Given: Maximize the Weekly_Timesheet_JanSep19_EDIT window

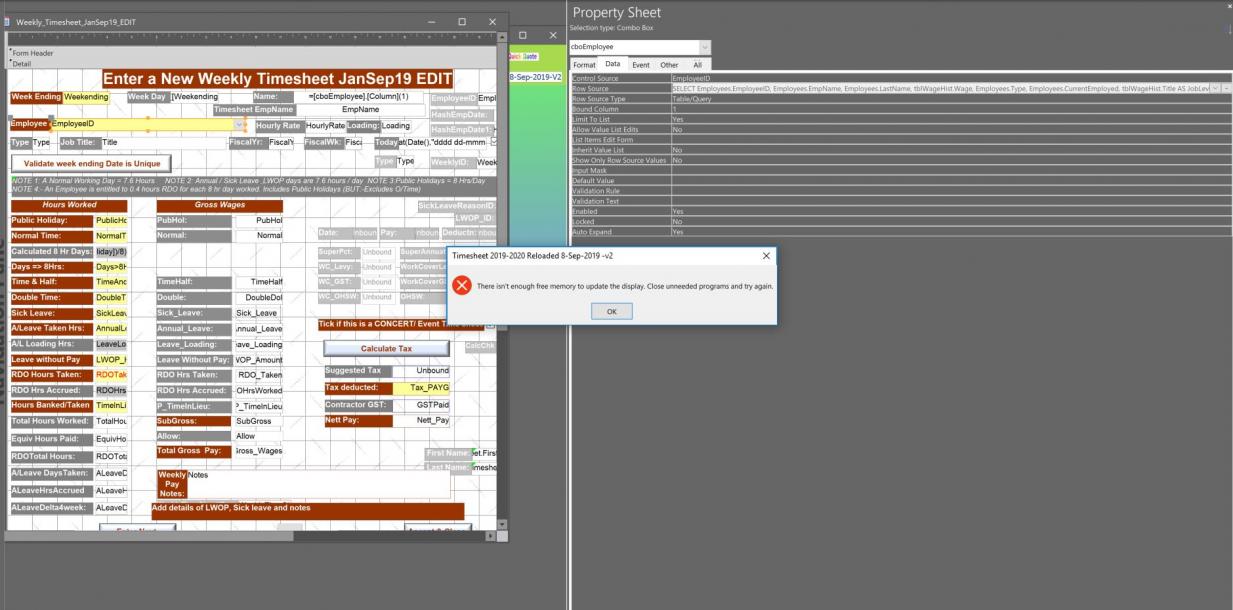Looking at the screenshot, I should (x=462, y=21).
